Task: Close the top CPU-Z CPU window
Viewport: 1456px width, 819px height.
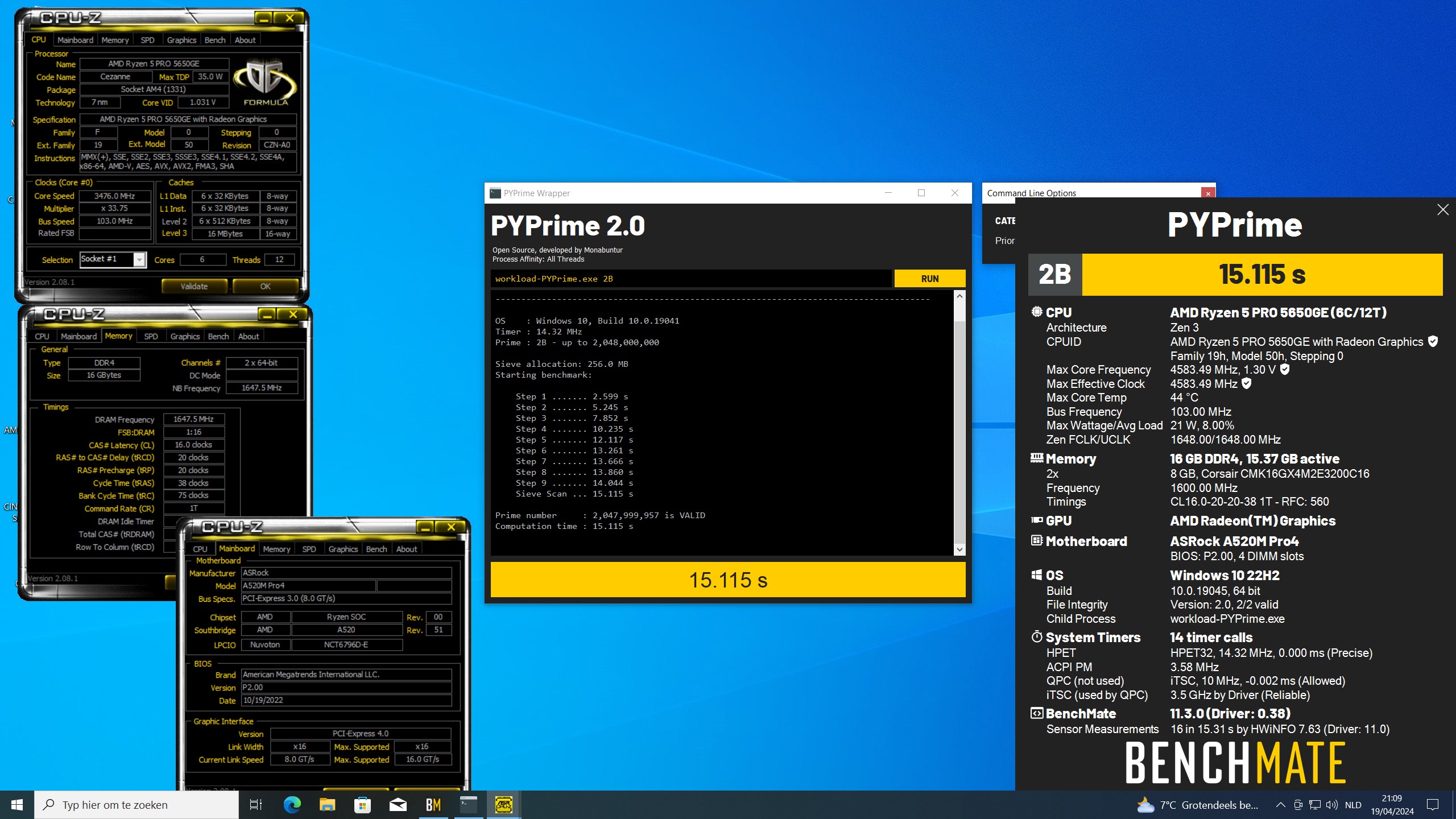Action: [x=289, y=18]
